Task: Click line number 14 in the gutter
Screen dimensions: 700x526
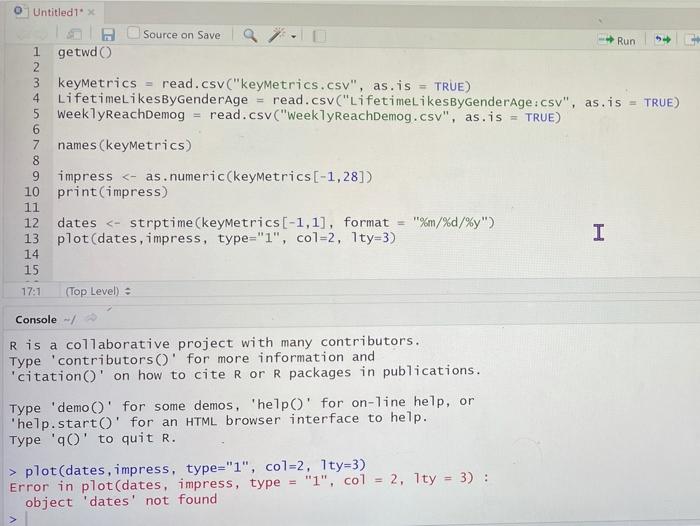Action: pyautogui.click(x=31, y=254)
